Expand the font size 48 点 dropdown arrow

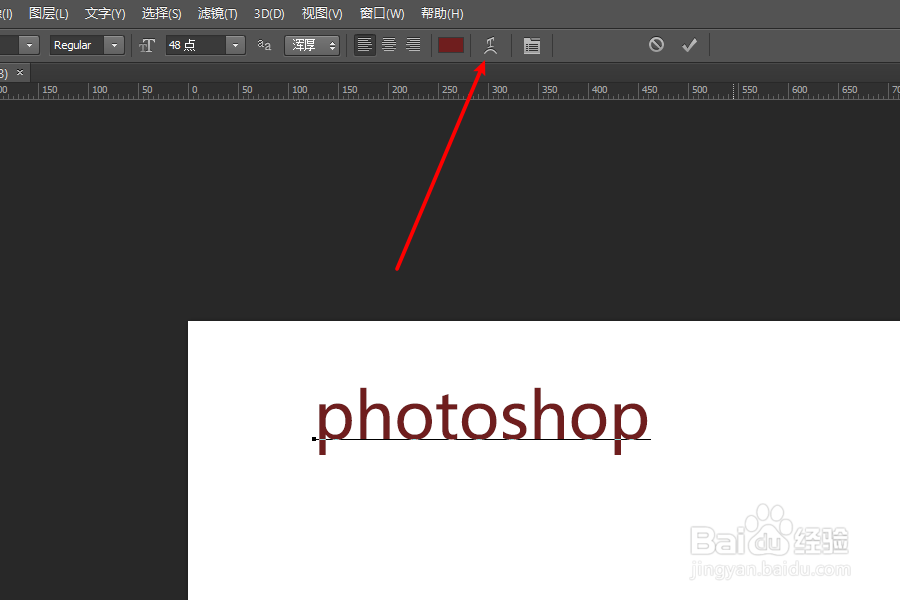(x=235, y=45)
